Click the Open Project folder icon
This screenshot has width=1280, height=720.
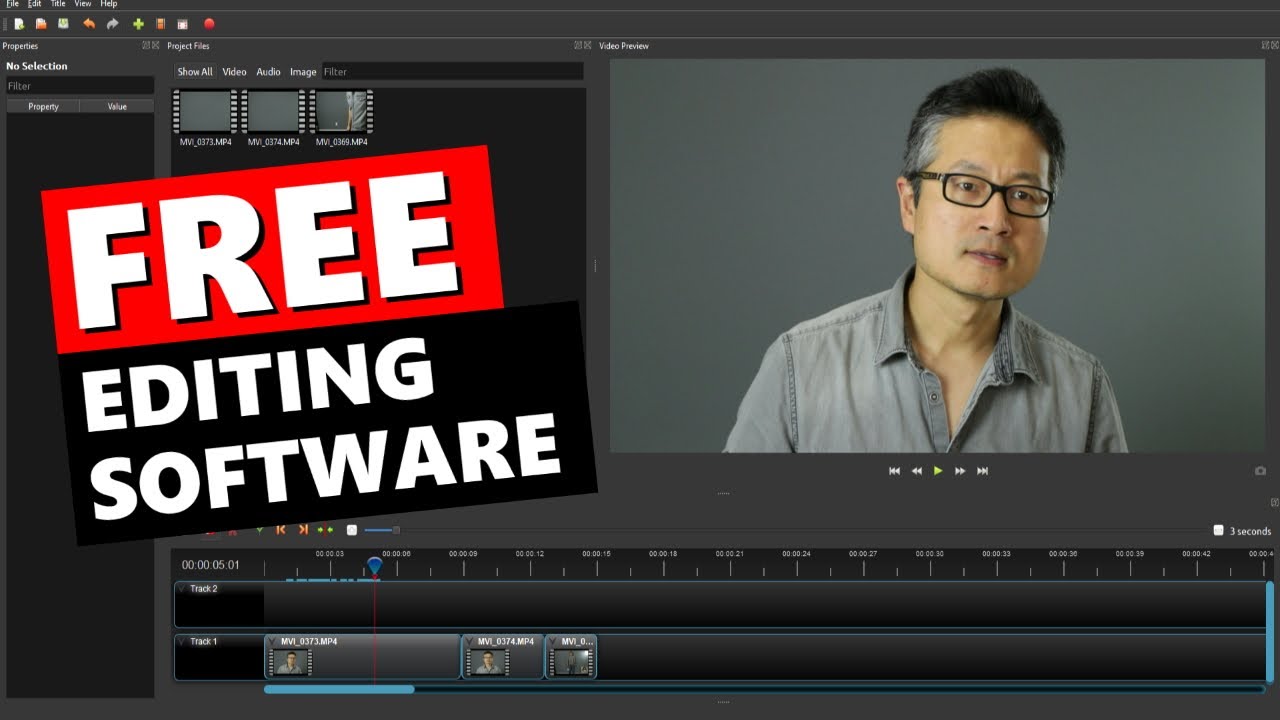click(41, 23)
